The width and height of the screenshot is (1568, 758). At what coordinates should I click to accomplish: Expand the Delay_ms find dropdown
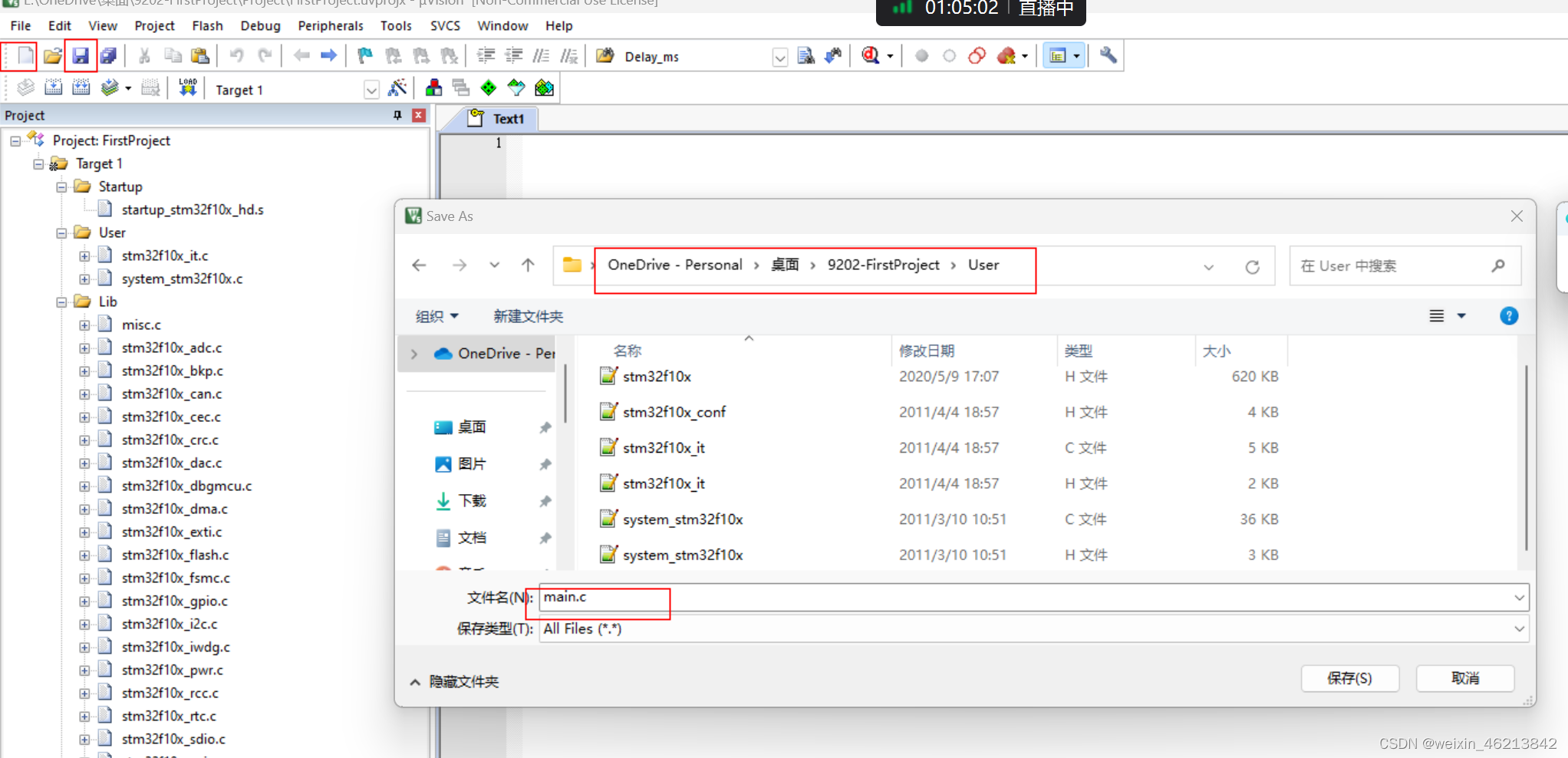point(779,58)
